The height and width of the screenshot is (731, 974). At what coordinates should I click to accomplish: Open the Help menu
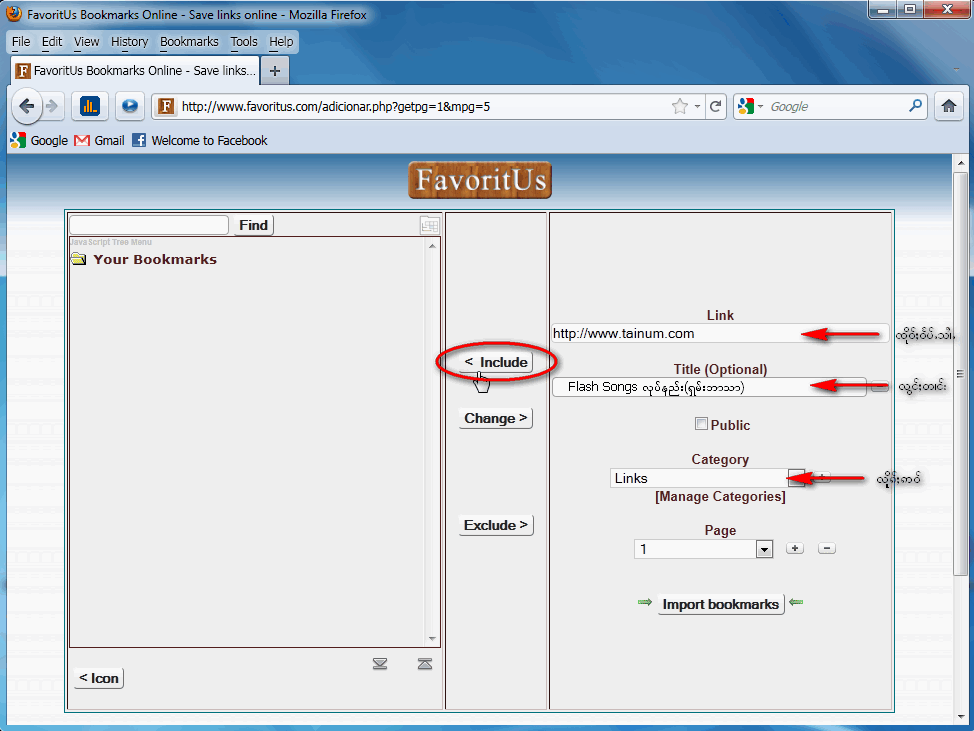281,42
